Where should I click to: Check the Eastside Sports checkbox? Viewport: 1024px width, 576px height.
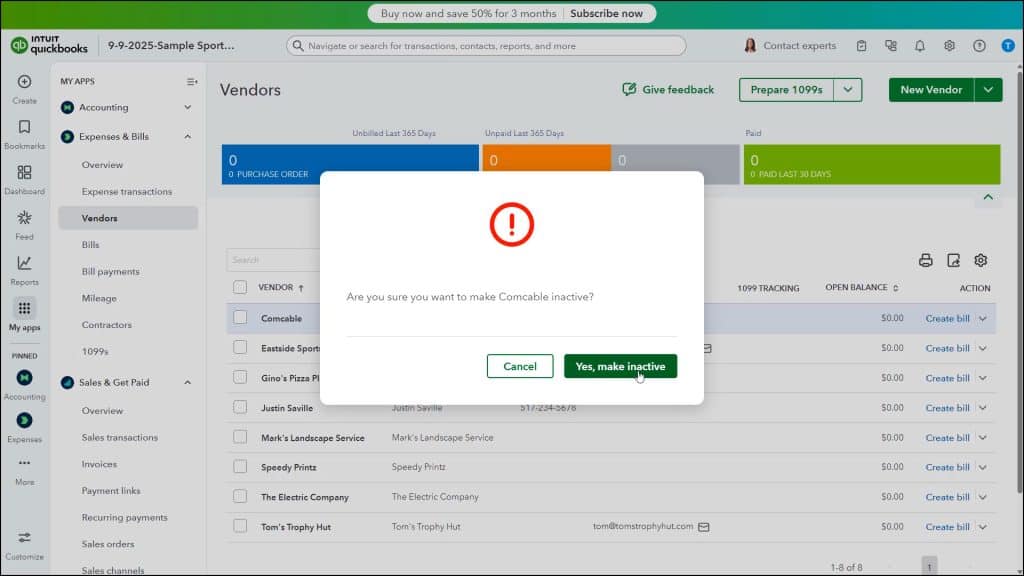[x=240, y=347]
